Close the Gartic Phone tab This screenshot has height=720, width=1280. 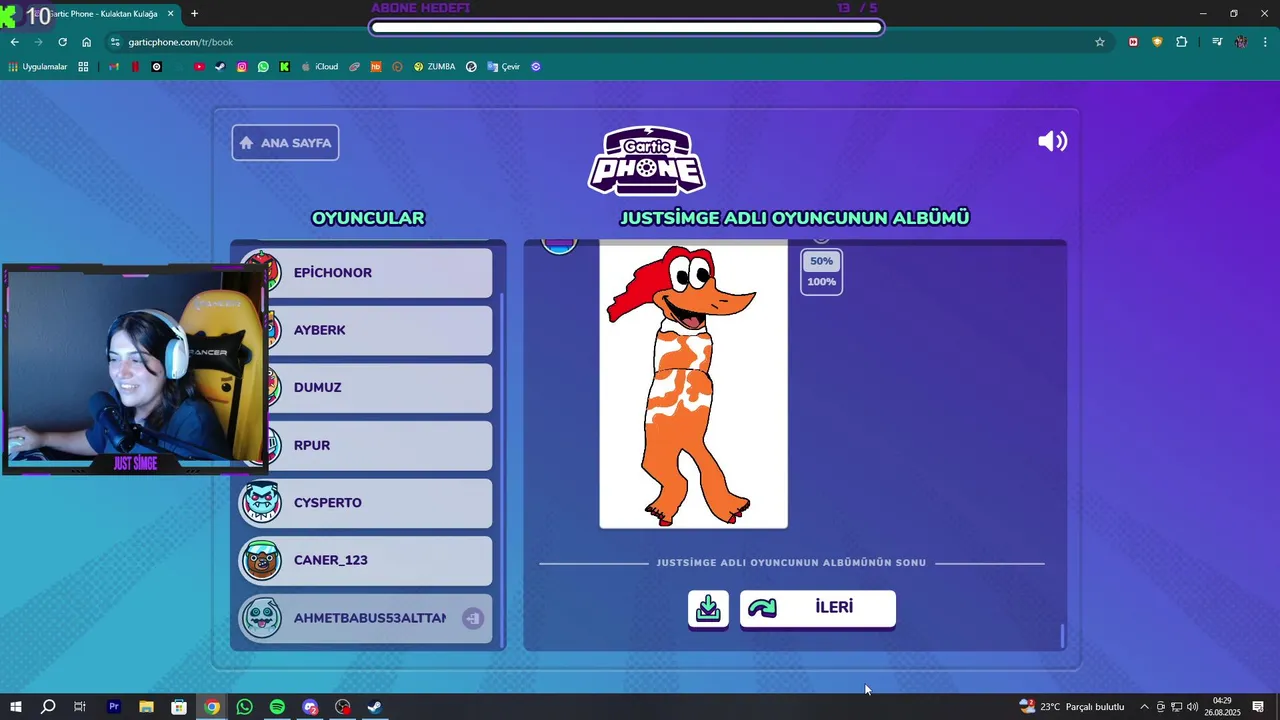170,13
